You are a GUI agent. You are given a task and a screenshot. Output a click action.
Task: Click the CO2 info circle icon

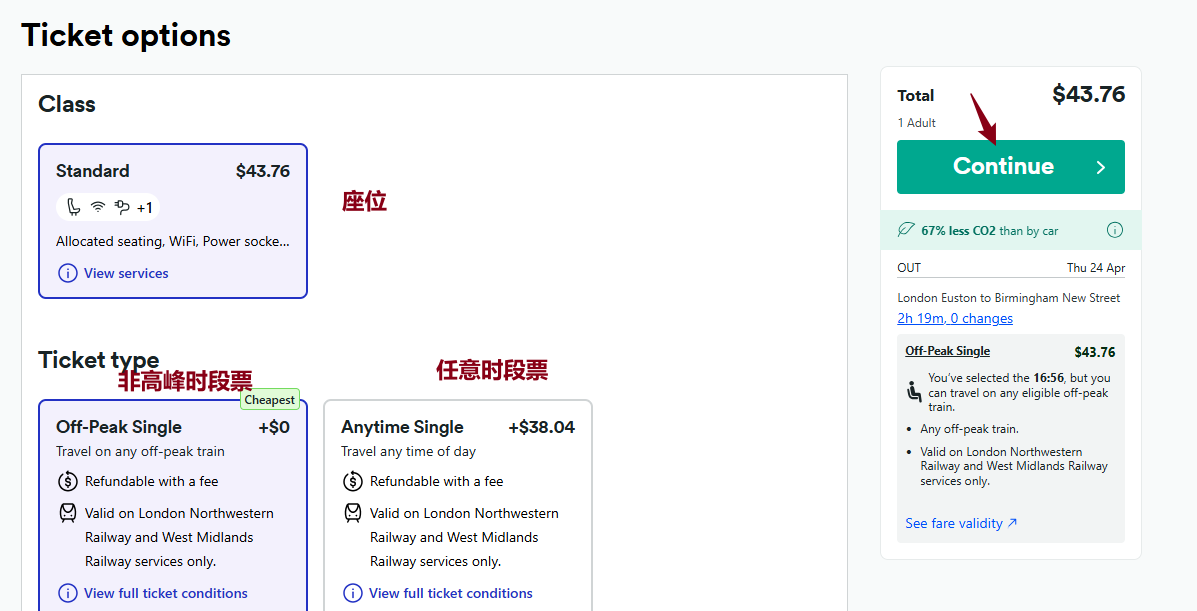[x=1114, y=230]
